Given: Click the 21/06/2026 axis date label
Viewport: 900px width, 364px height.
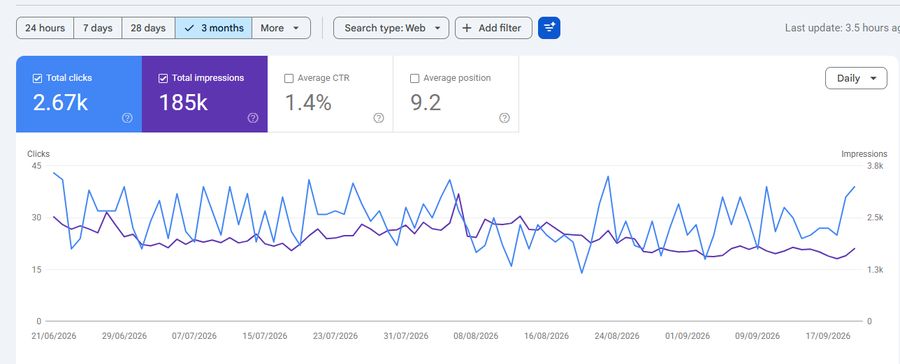Looking at the screenshot, I should [54, 336].
